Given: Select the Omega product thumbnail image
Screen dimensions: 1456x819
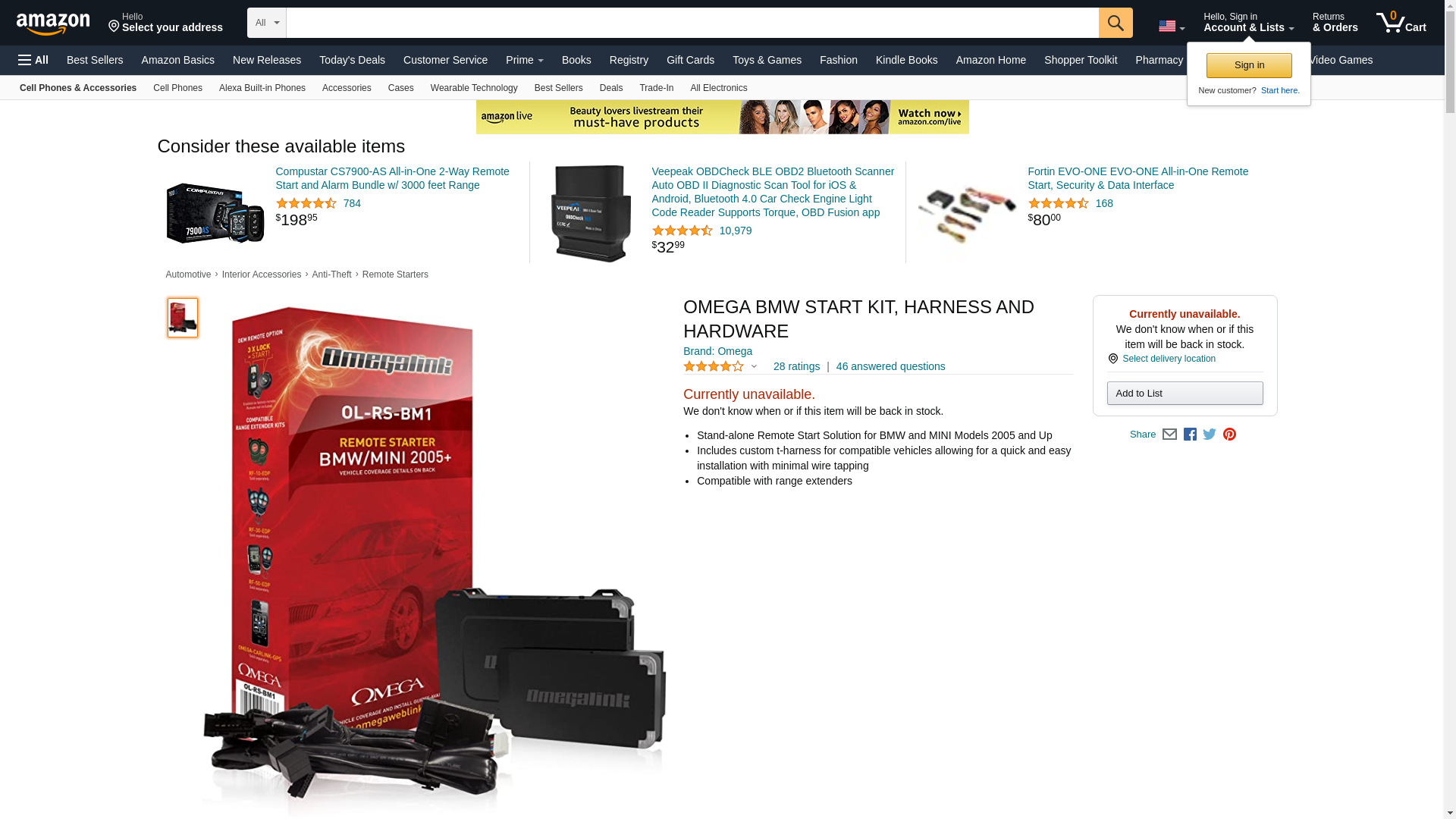Looking at the screenshot, I should click(x=183, y=318).
